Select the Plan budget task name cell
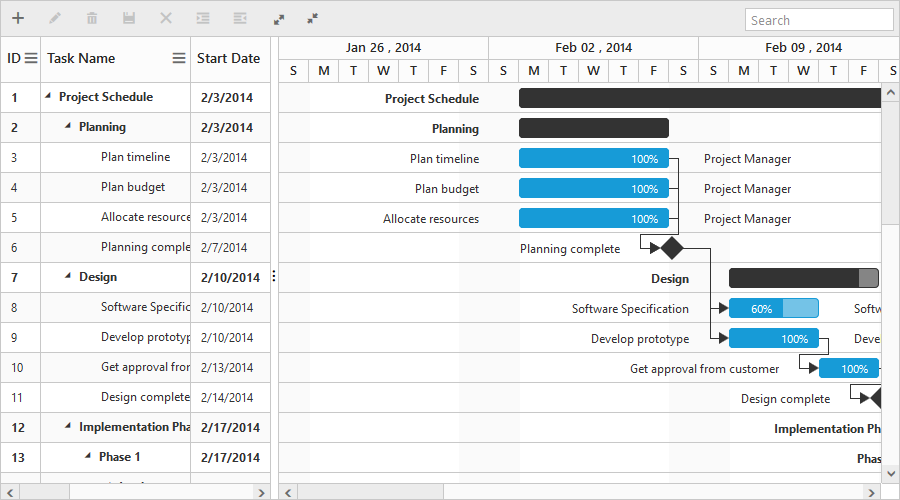Image resolution: width=900 pixels, height=500 pixels. [115, 187]
